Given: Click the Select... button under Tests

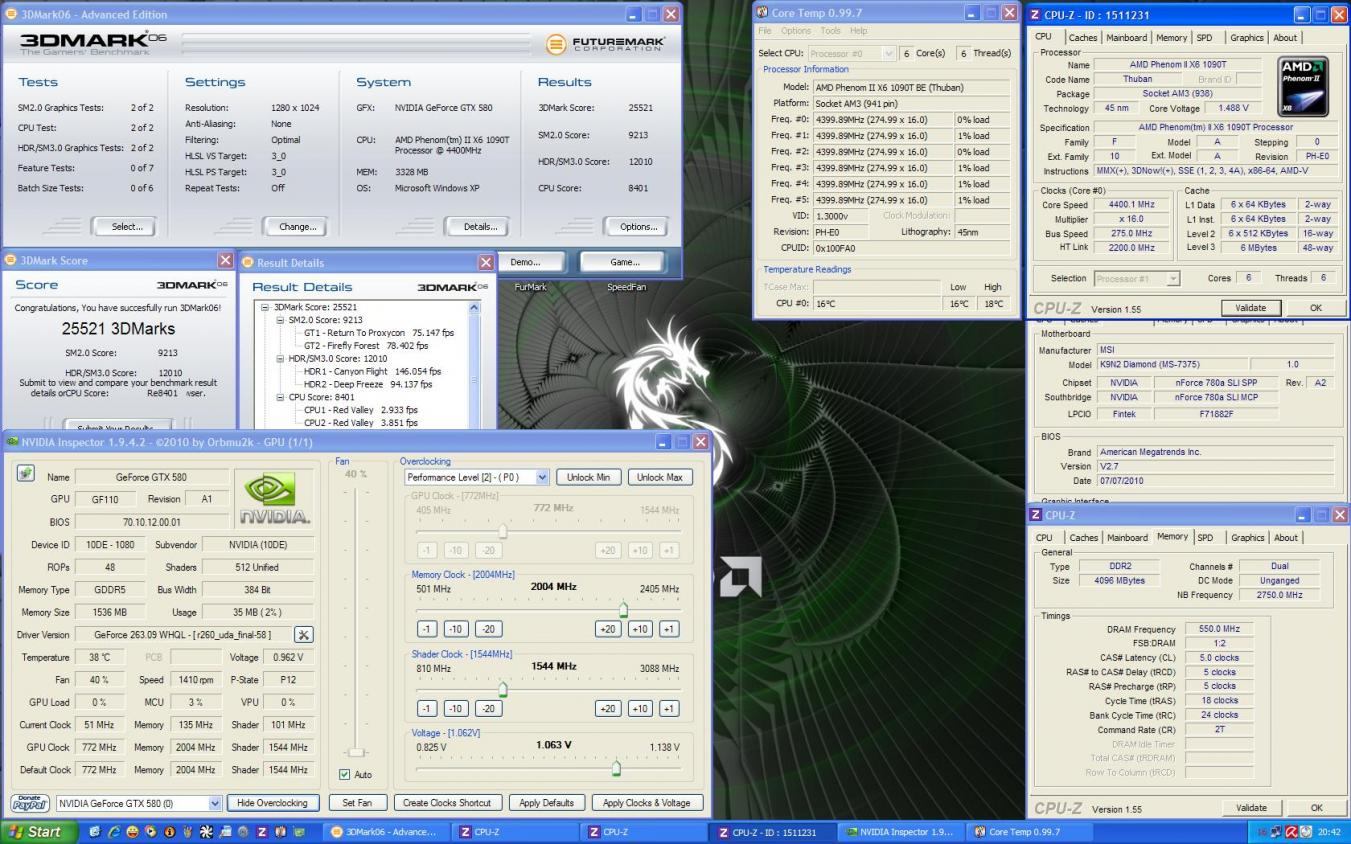Looking at the screenshot, I should (127, 226).
